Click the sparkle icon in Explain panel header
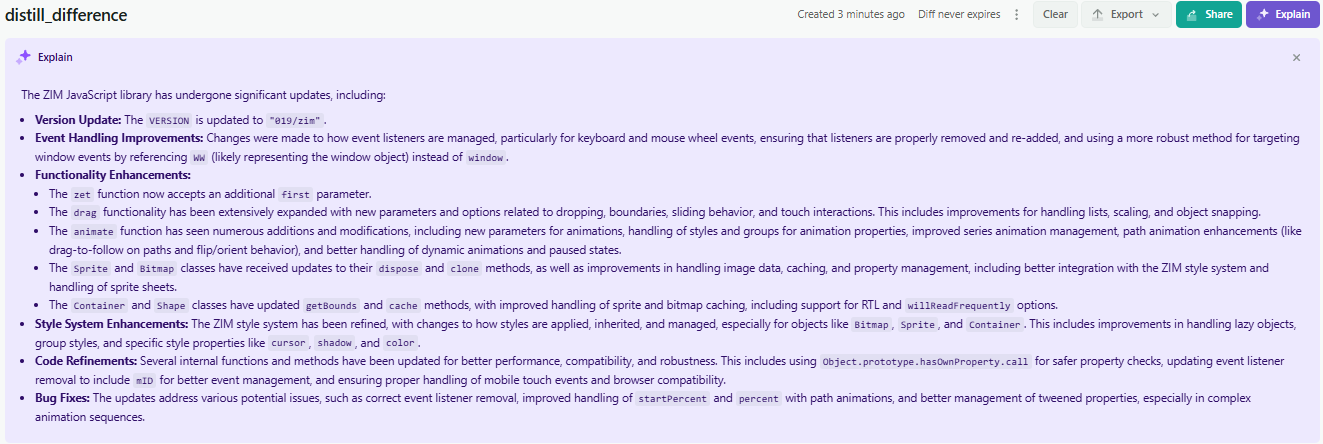Viewport: 1323px width, 444px height. tap(23, 57)
